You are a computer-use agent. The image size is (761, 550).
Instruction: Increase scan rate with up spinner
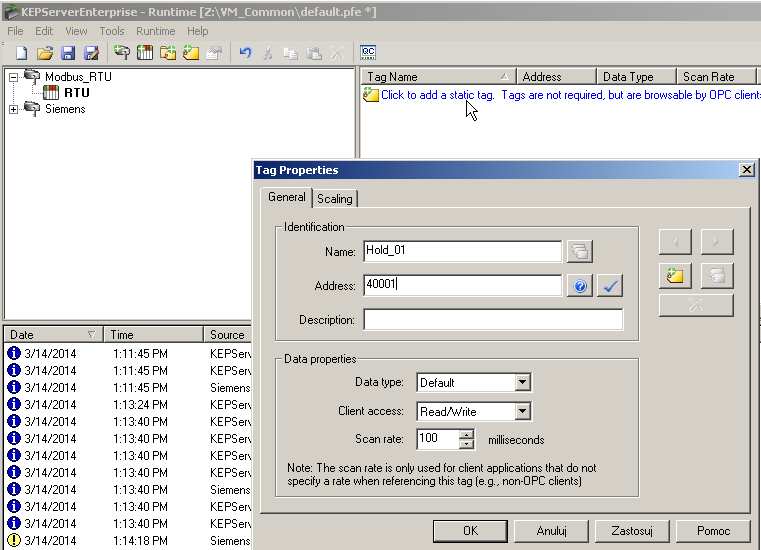coord(466,434)
